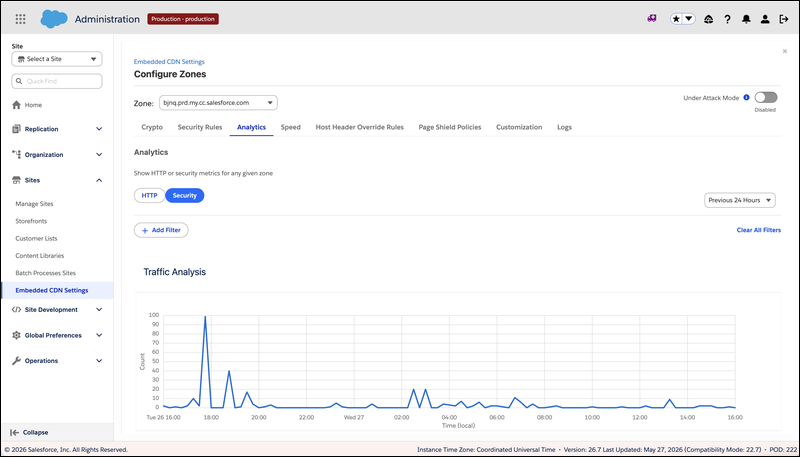Screen dimensions: 800x457
Task: Click the Quick Find magnifier icon
Action: tap(19, 81)
